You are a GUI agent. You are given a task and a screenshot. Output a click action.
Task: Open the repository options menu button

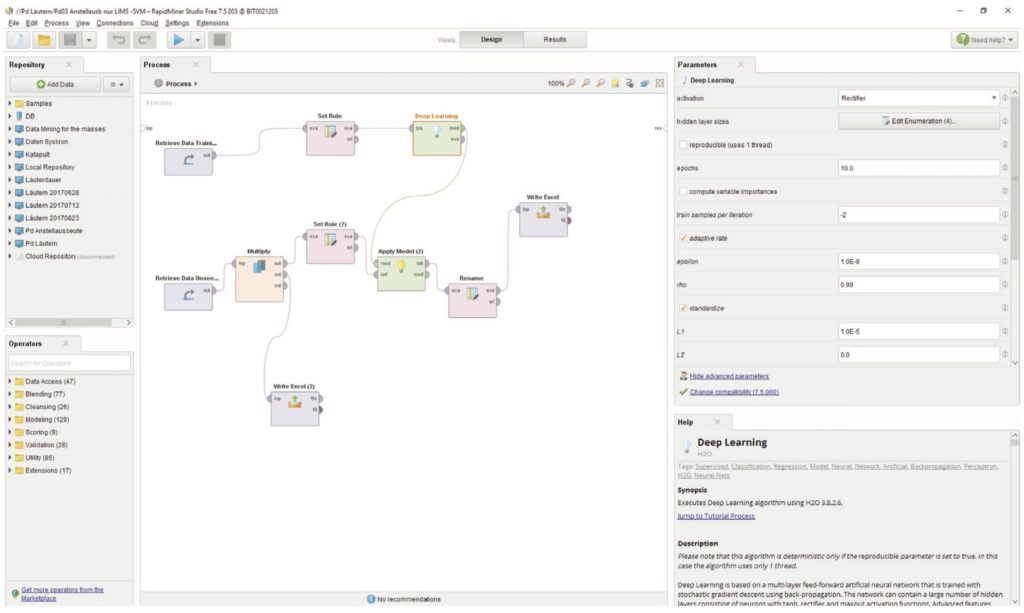click(116, 84)
